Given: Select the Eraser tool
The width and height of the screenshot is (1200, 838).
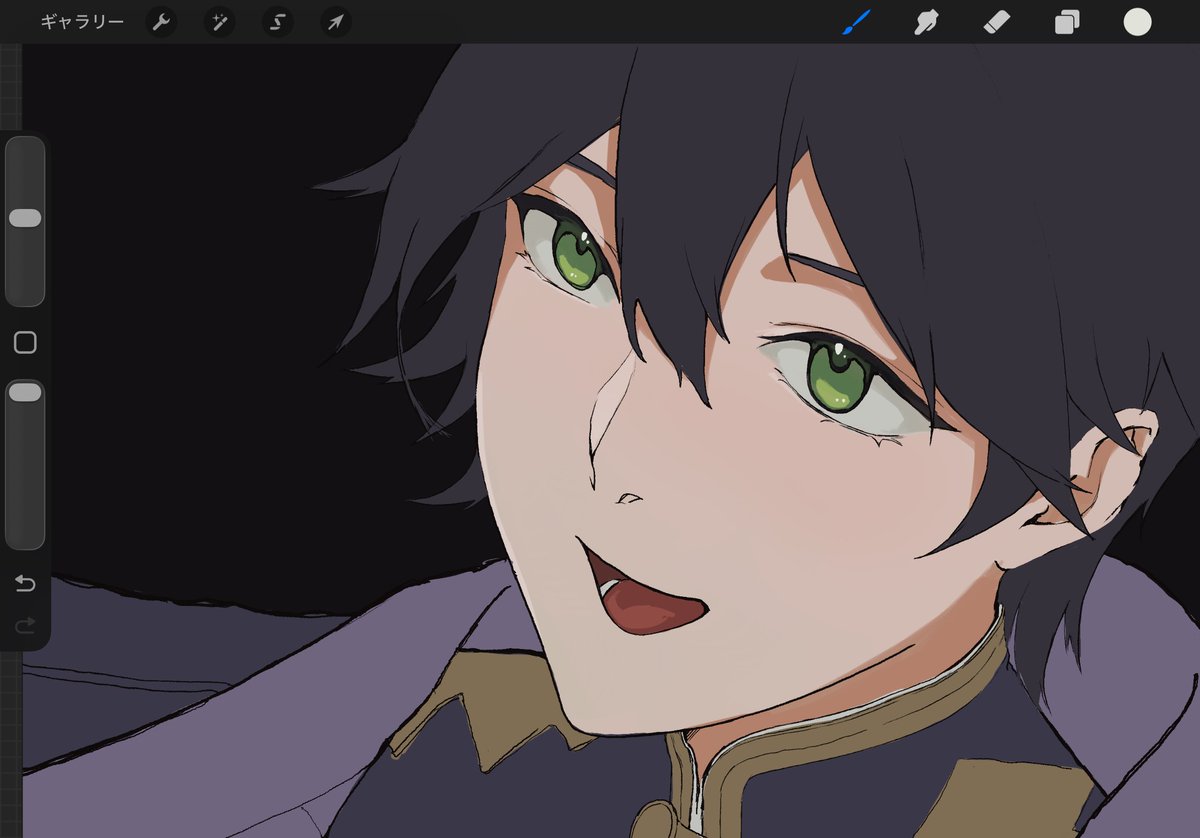Looking at the screenshot, I should (997, 22).
